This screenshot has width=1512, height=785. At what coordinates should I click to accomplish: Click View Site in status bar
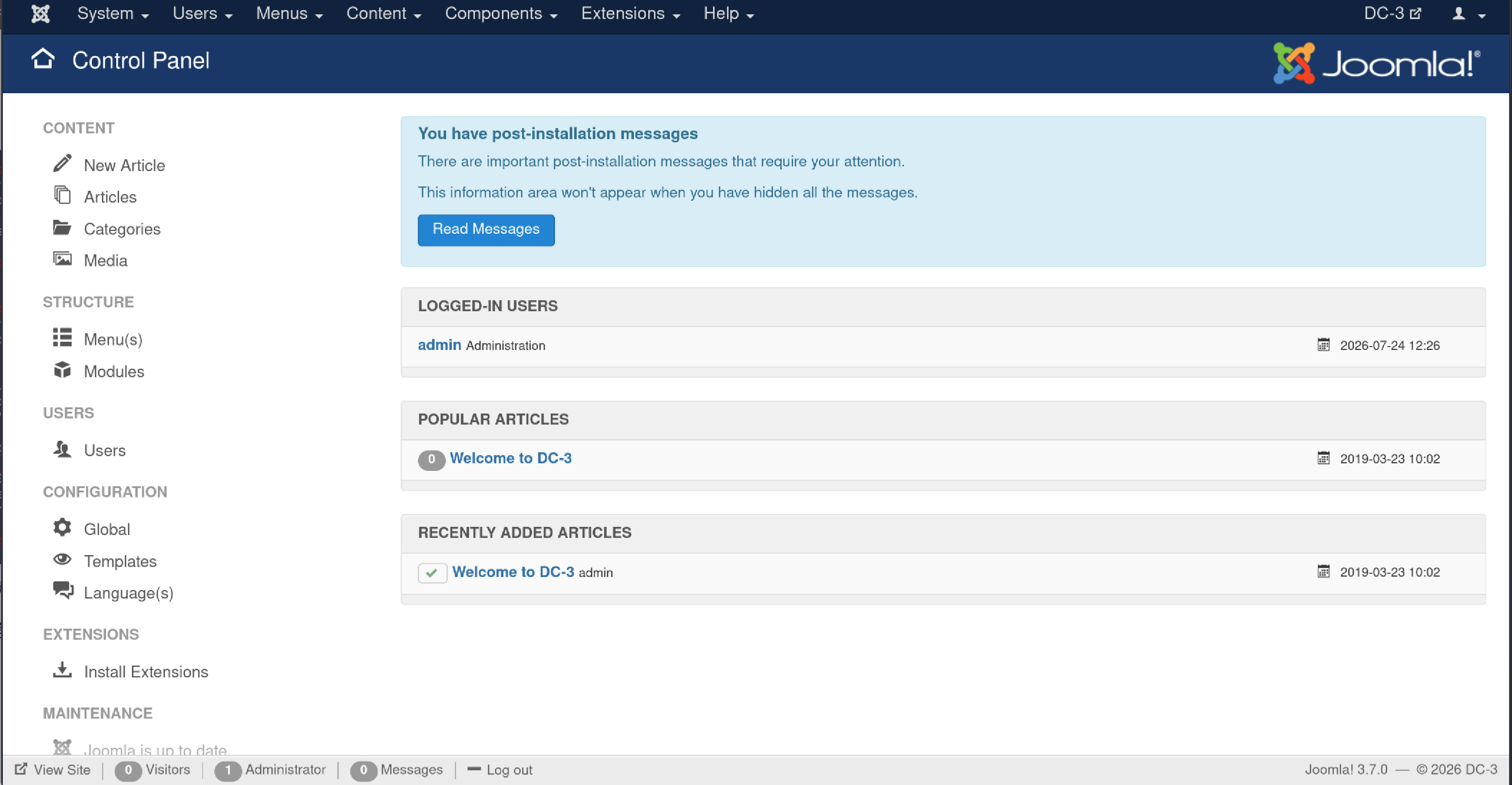coord(62,769)
